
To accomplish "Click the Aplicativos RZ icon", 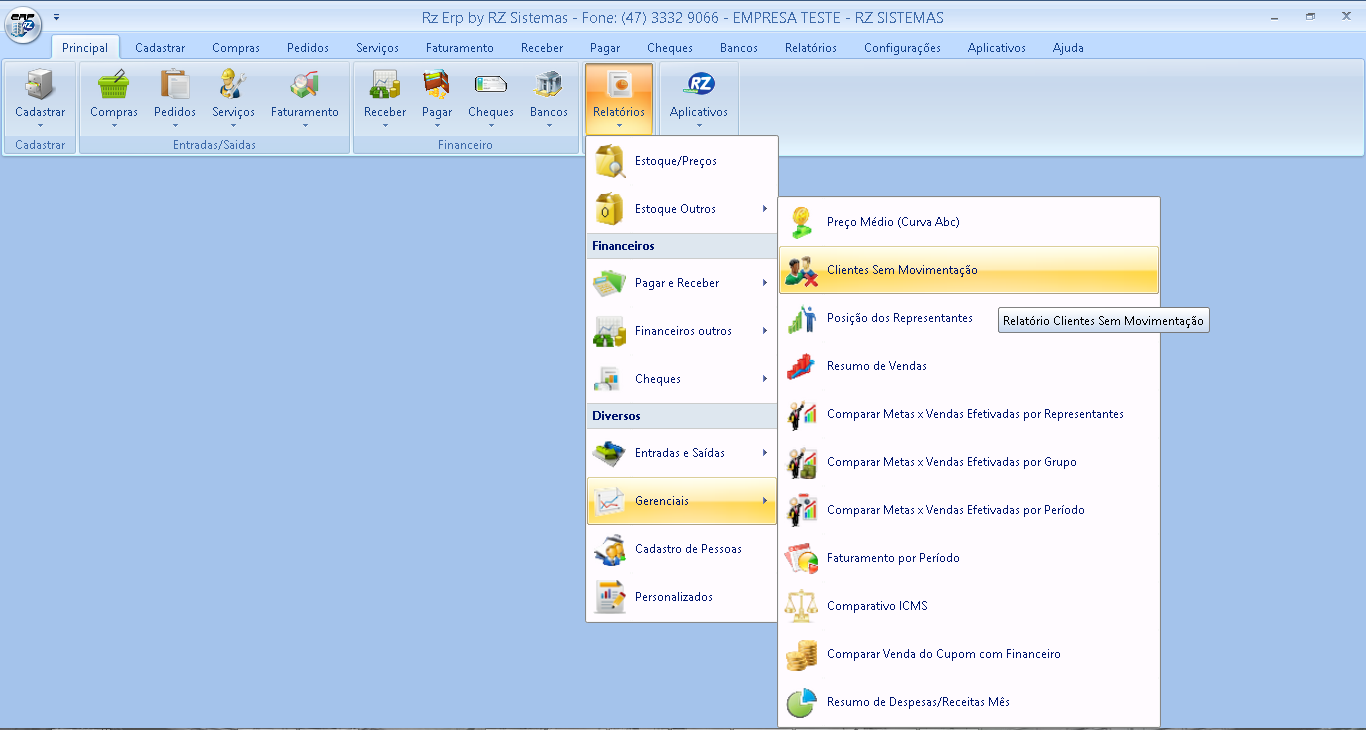I will click(699, 85).
